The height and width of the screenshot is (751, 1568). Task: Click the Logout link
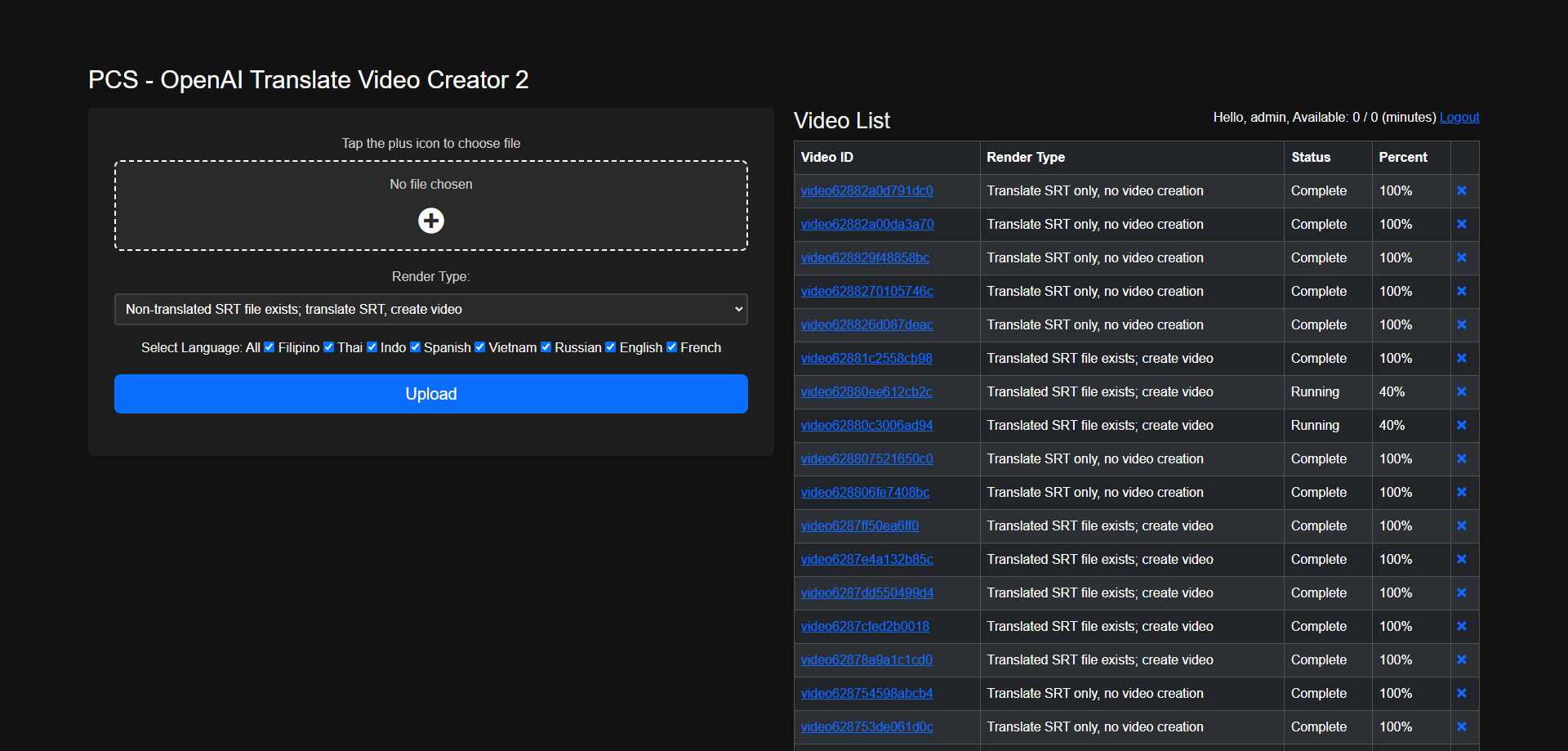click(x=1459, y=117)
